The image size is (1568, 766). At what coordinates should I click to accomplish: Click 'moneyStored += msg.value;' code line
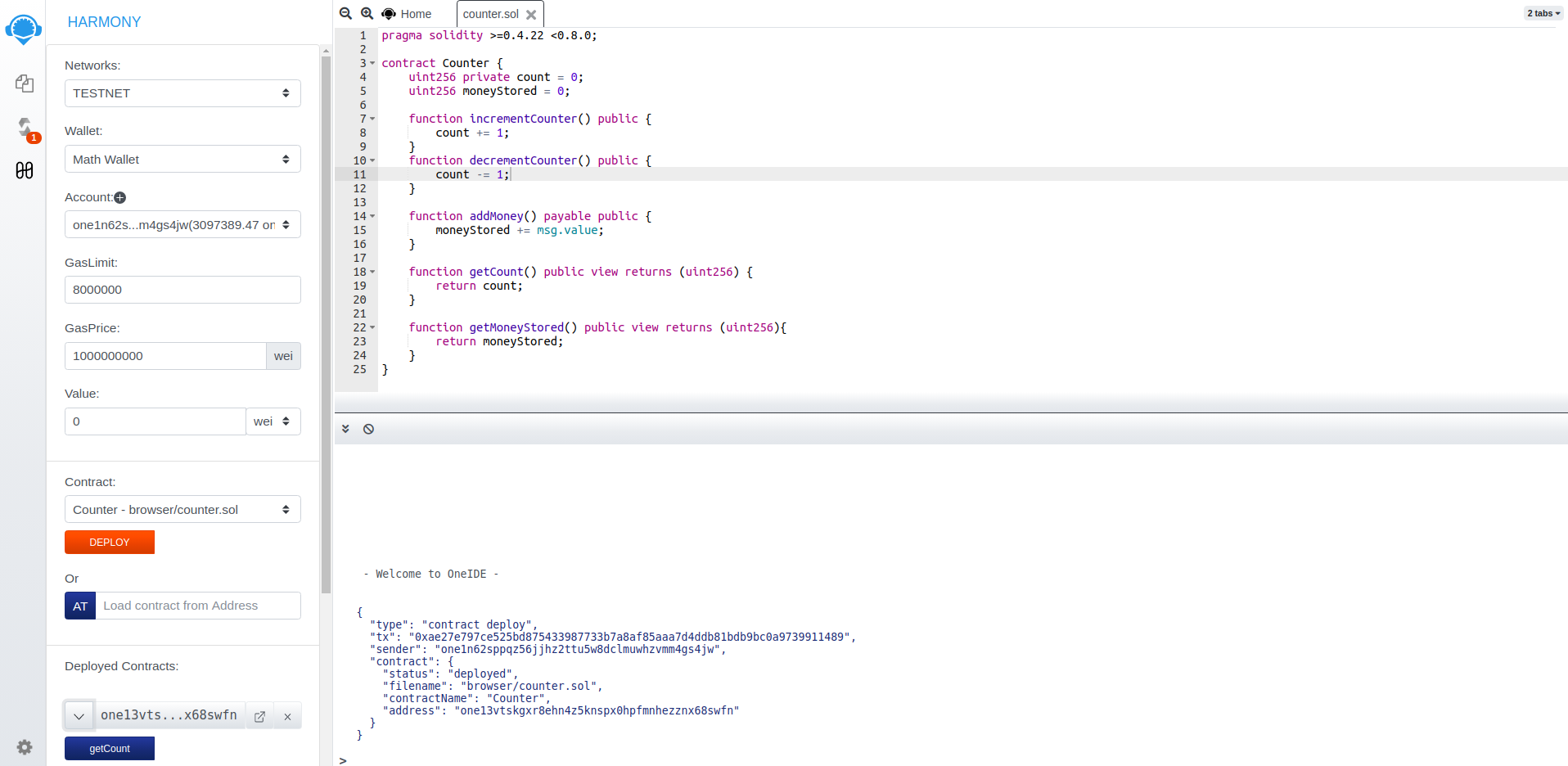pyautogui.click(x=520, y=230)
